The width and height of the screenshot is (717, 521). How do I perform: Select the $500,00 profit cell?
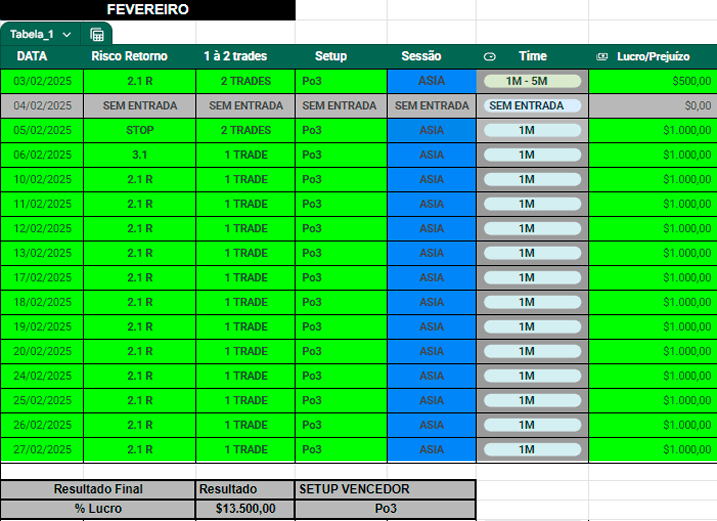pos(652,81)
